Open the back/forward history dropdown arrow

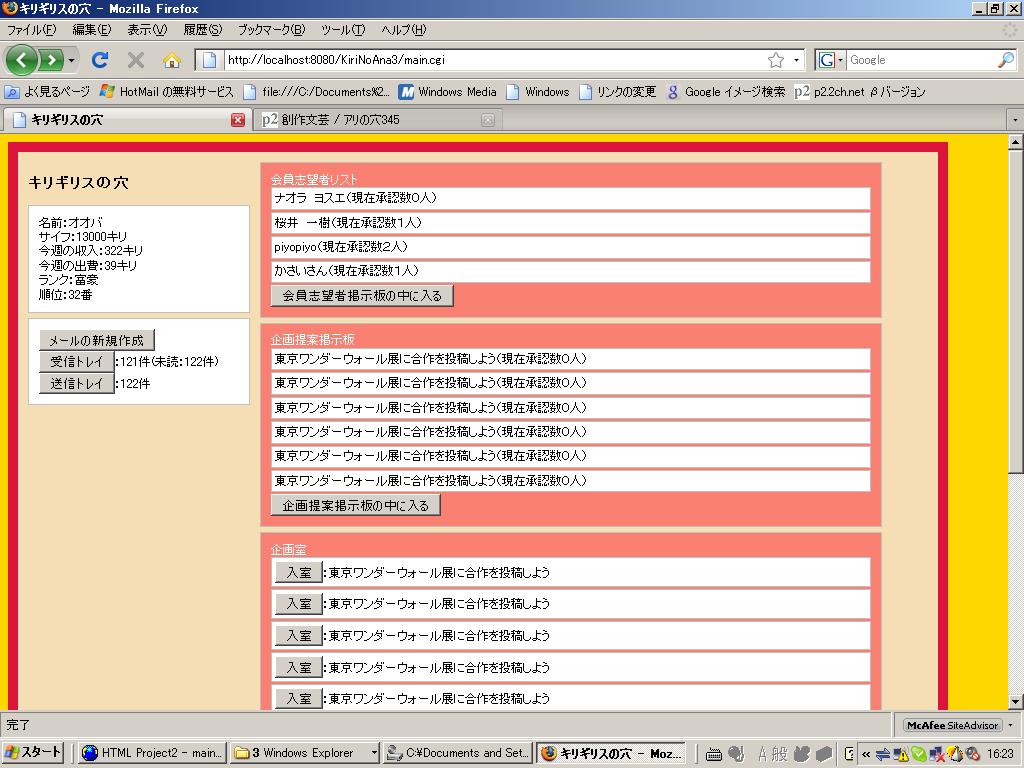click(71, 61)
